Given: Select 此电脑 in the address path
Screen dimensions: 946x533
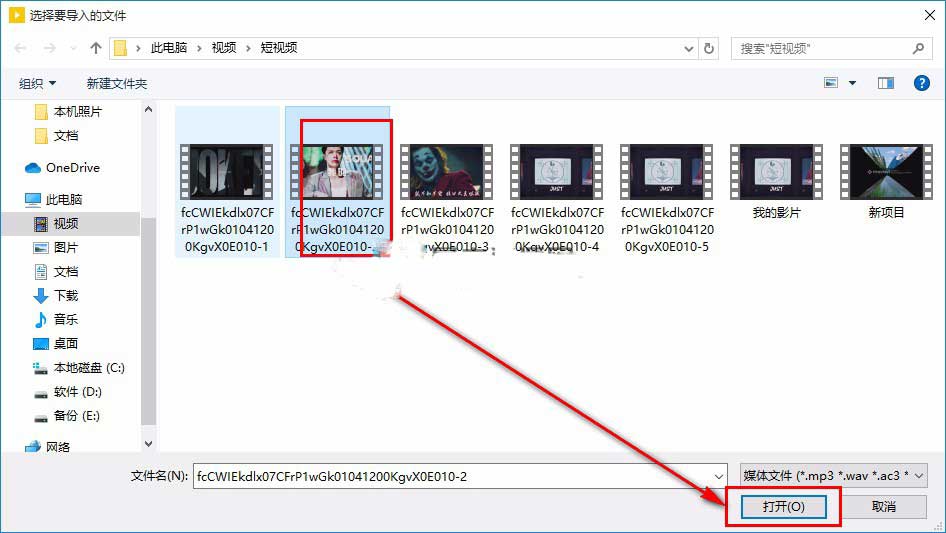Looking at the screenshot, I should 168,48.
